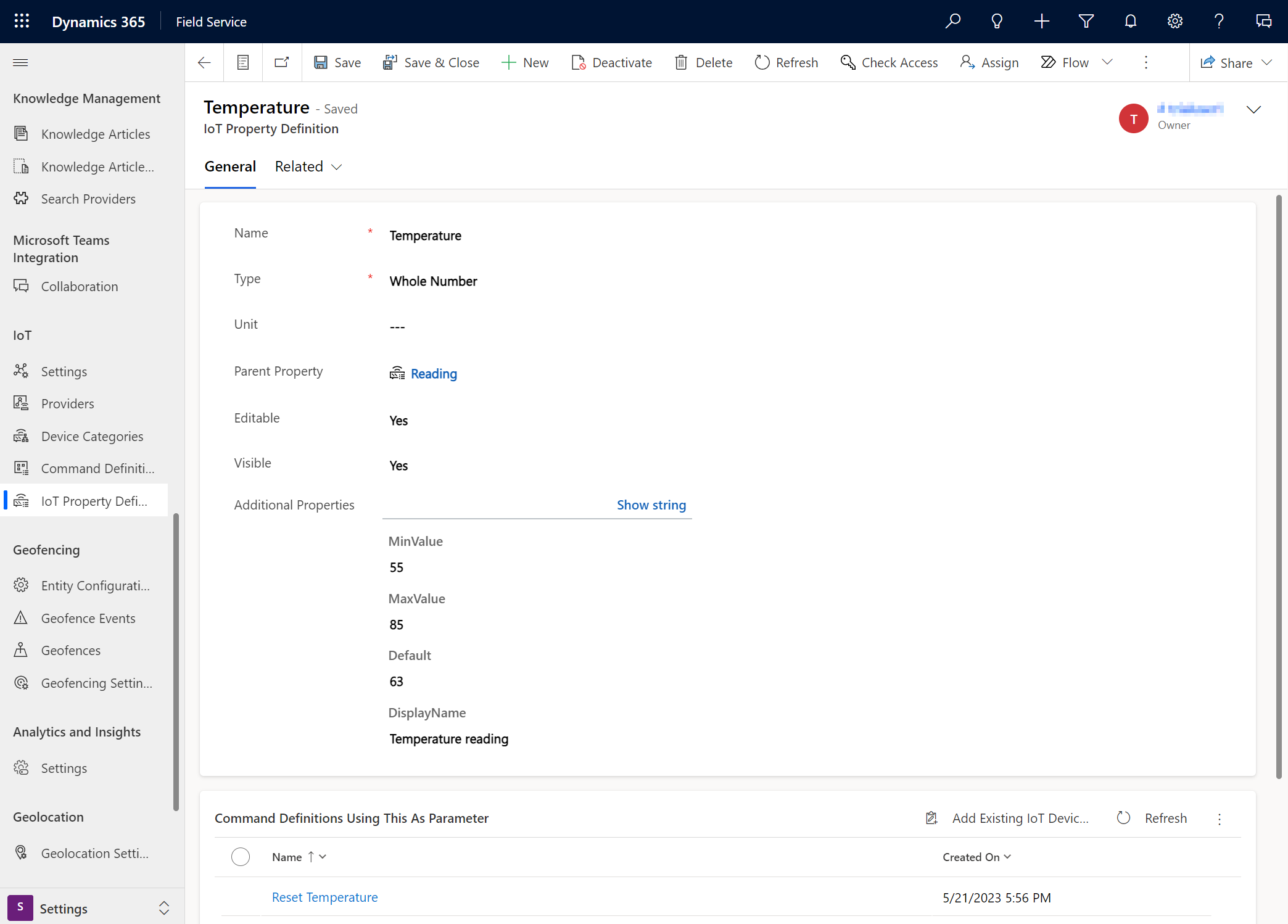Click the Name input field
The image size is (1288, 924).
pyautogui.click(x=540, y=235)
